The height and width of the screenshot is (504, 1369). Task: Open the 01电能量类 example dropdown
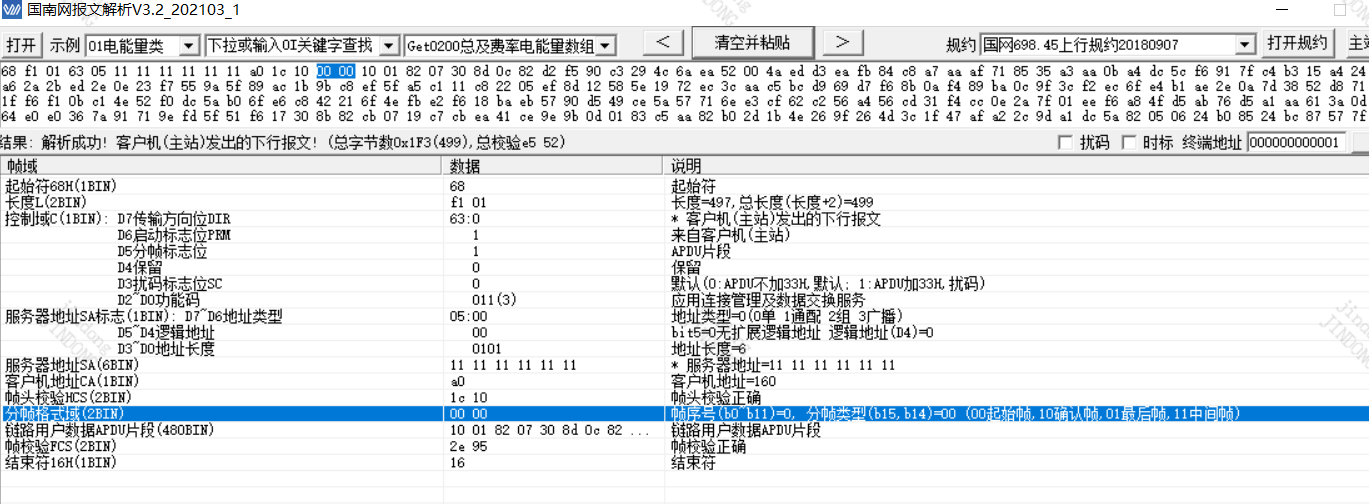tap(189, 46)
